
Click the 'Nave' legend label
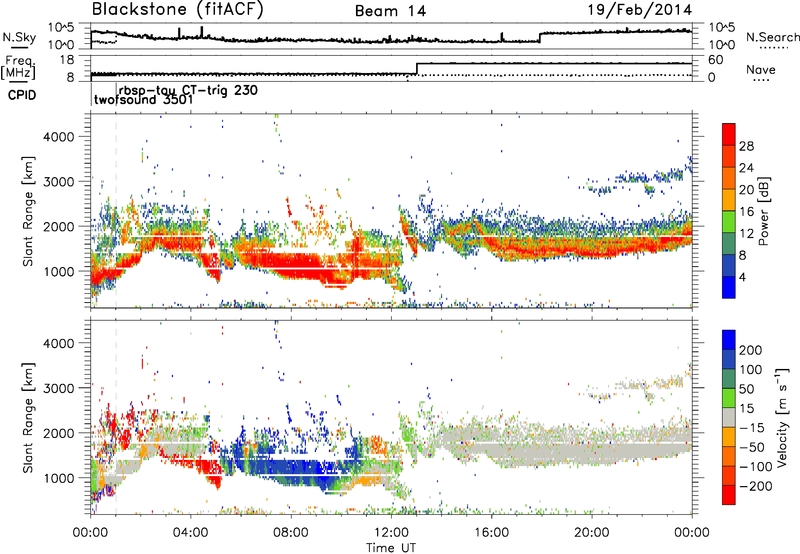click(x=761, y=69)
